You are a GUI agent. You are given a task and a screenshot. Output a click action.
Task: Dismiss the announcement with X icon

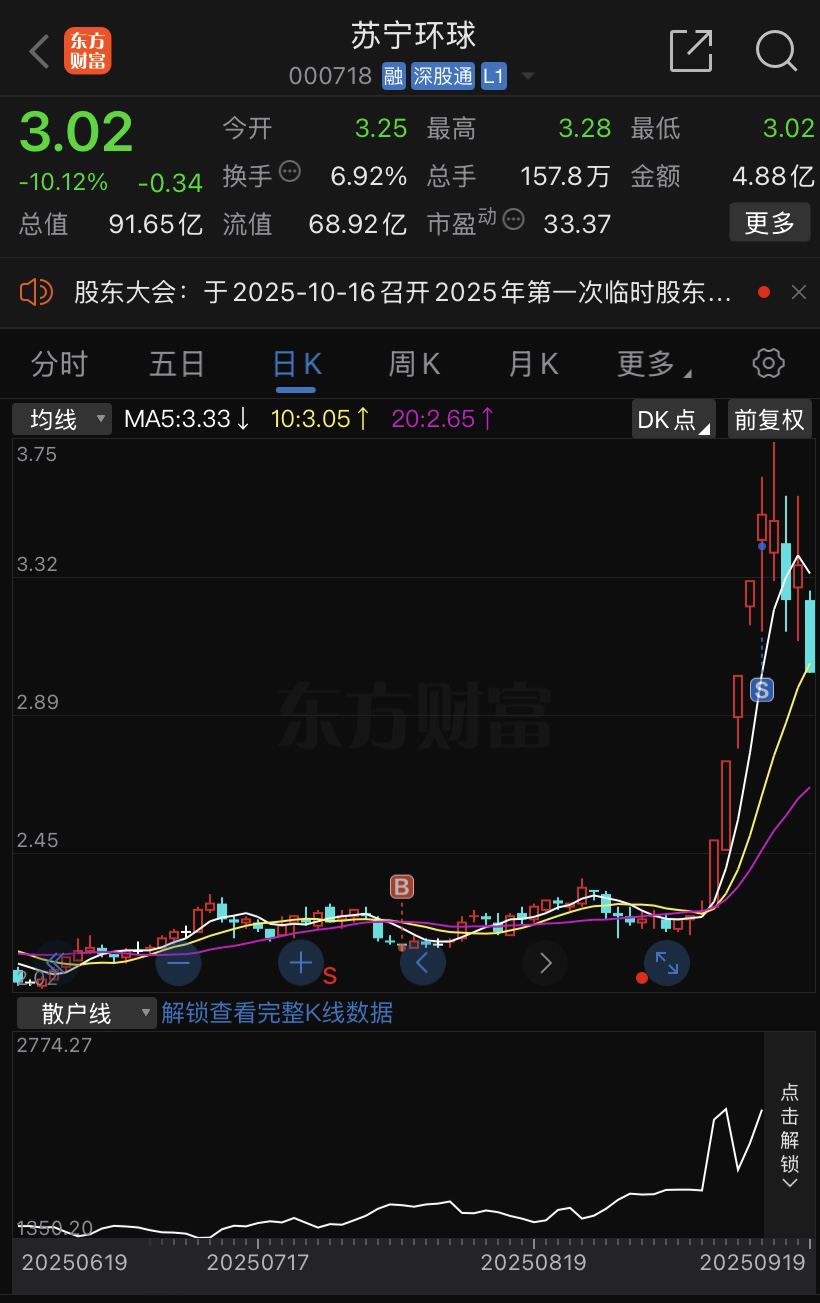798,292
